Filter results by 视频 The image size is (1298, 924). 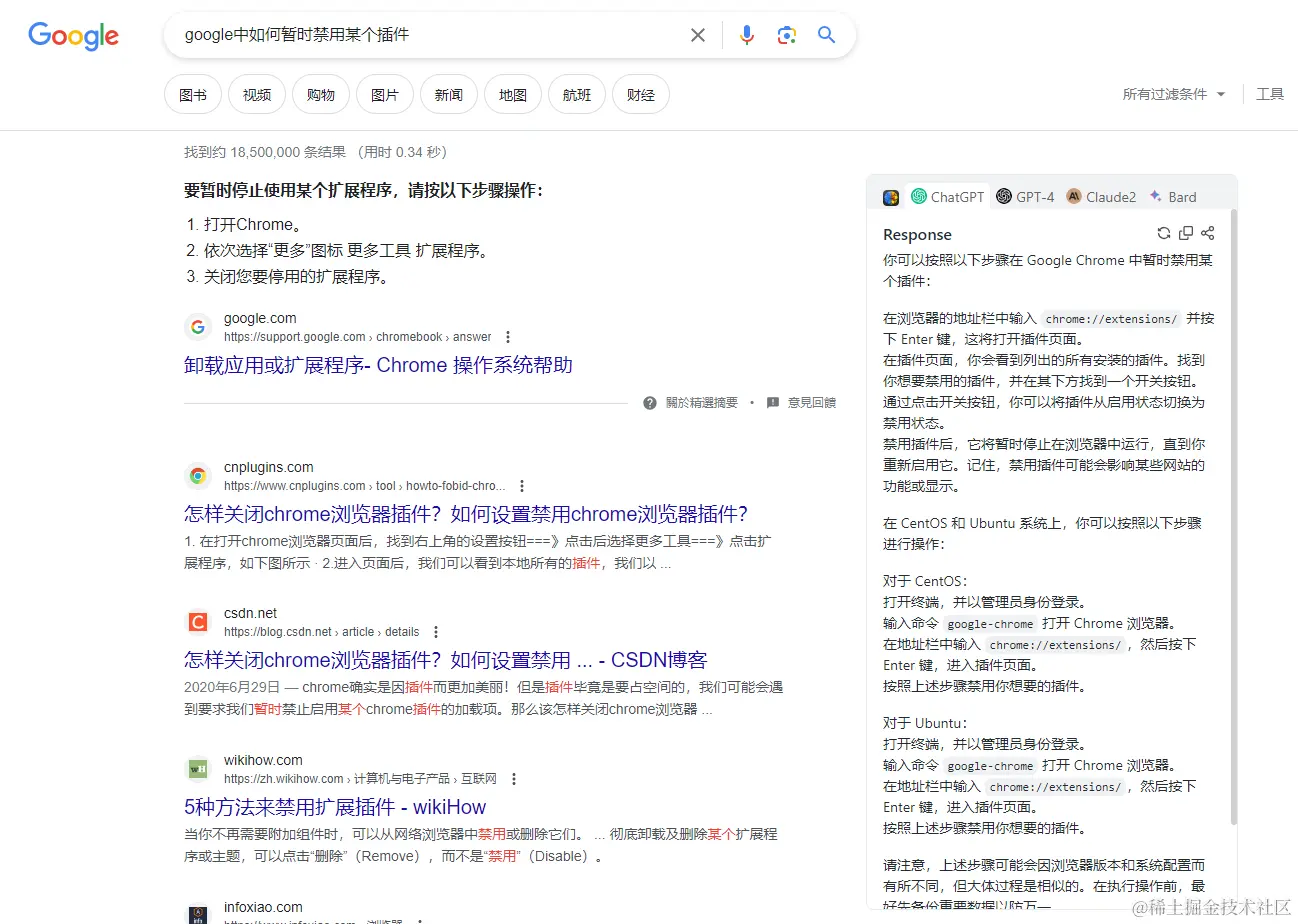pyautogui.click(x=257, y=95)
